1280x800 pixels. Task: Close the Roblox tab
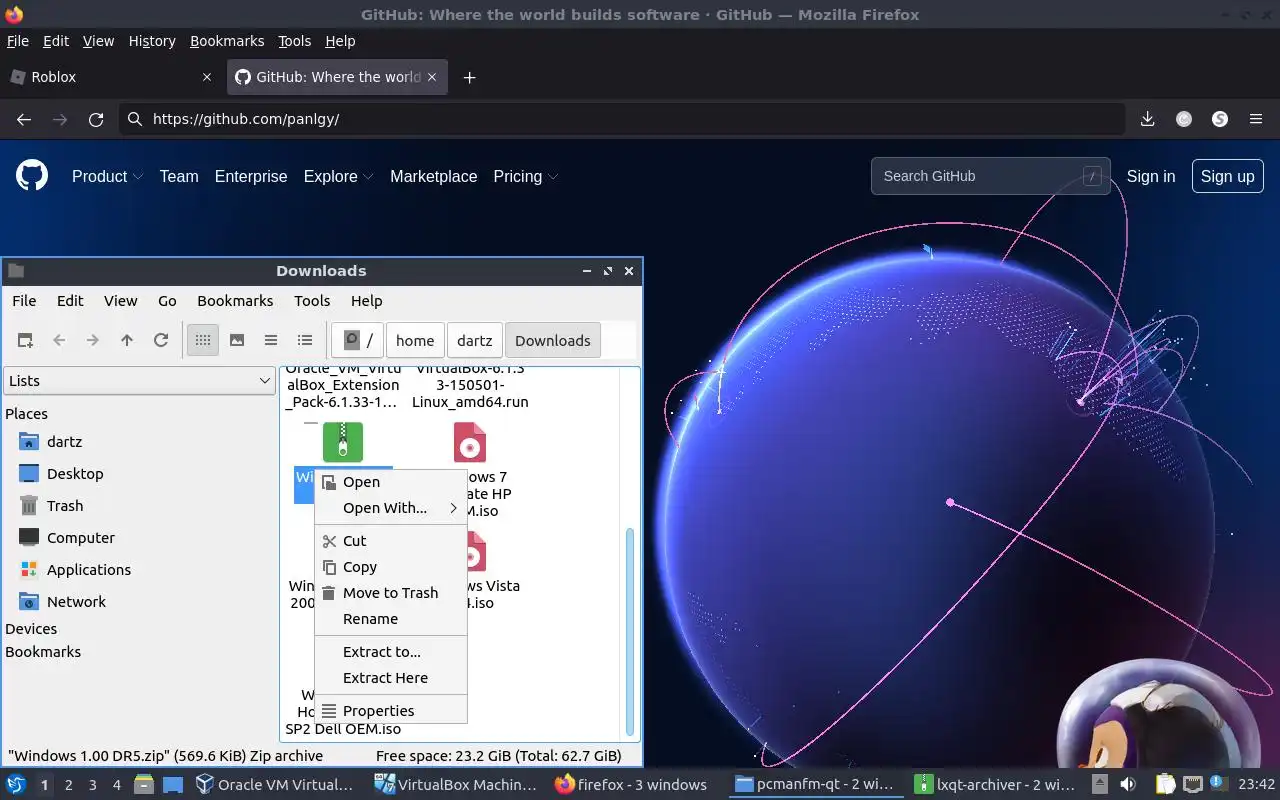point(207,77)
